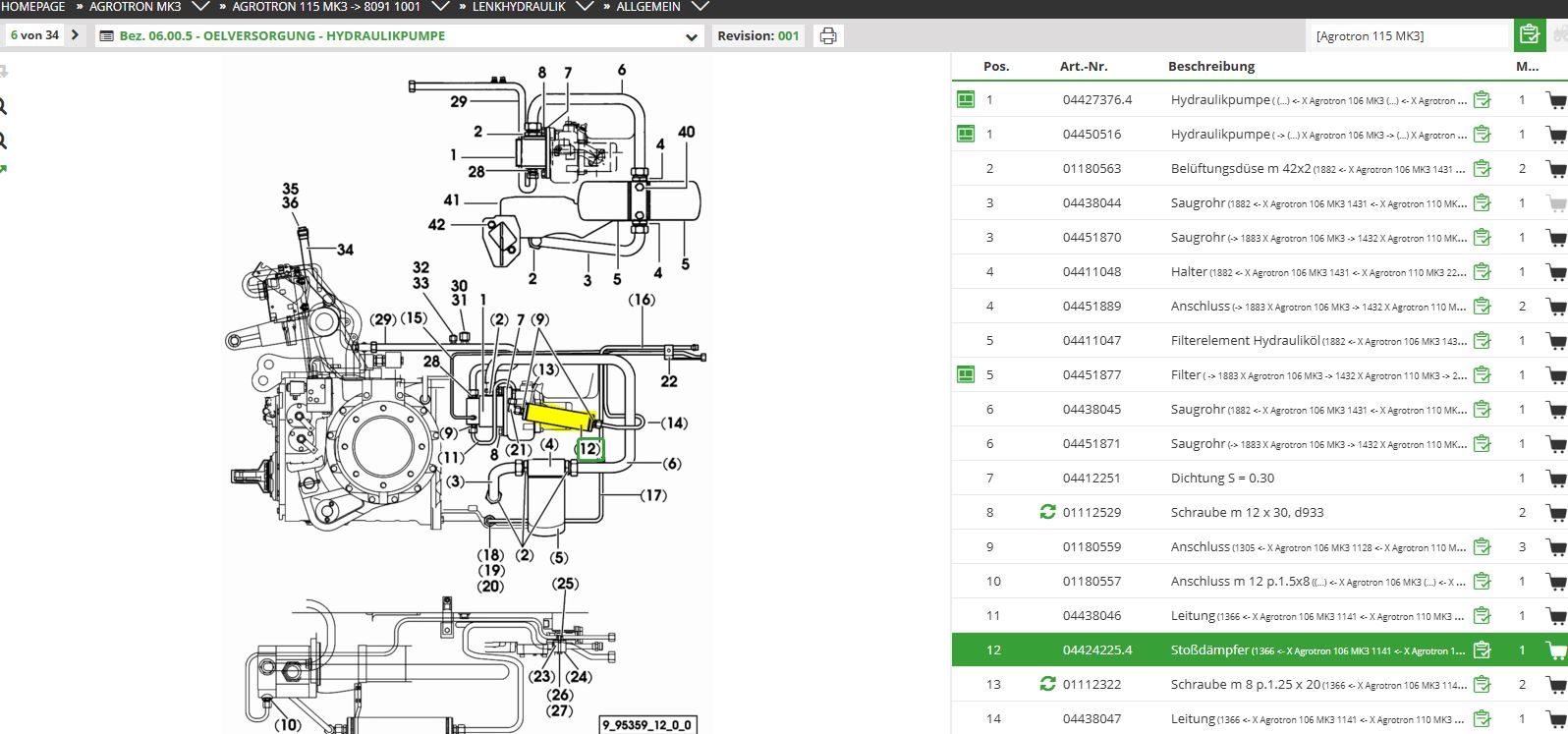Click the table icon beside Filter 04451877
This screenshot has width=1568, height=734.
click(966, 374)
